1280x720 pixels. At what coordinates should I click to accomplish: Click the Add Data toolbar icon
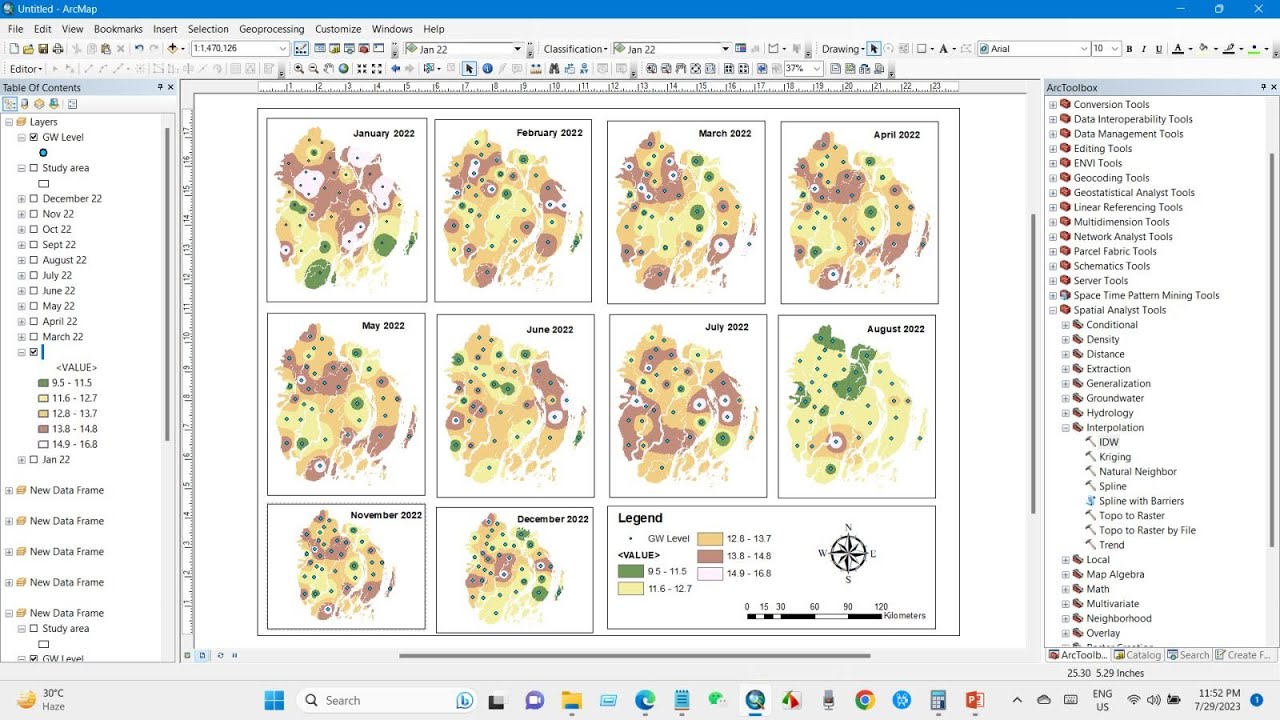coord(172,48)
